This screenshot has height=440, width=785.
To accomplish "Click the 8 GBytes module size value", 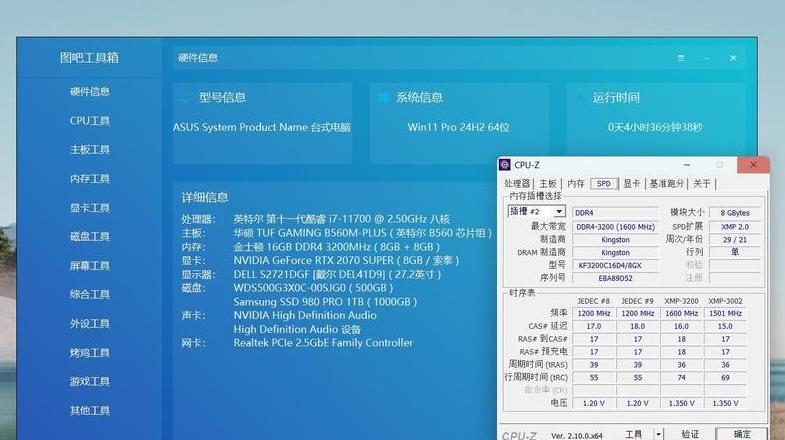I will coord(735,213).
